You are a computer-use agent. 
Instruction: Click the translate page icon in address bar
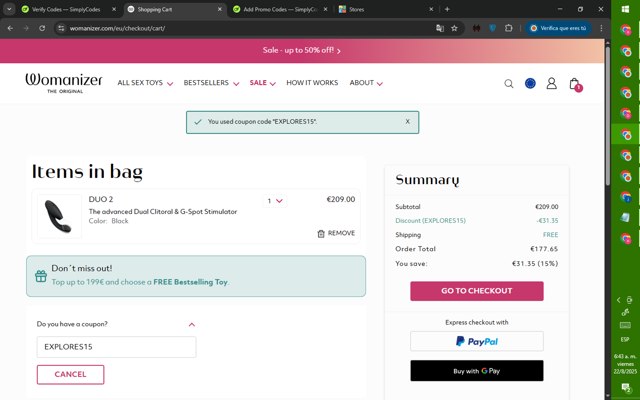tap(440, 28)
